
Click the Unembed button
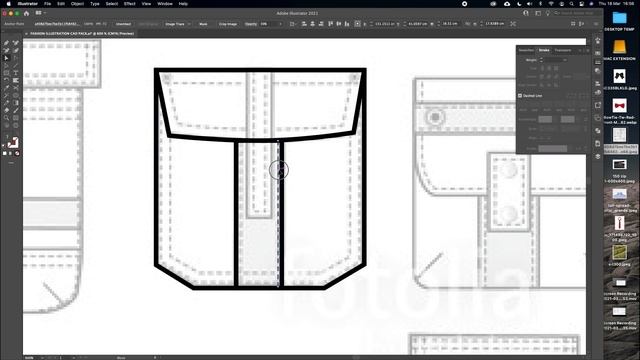click(x=123, y=24)
